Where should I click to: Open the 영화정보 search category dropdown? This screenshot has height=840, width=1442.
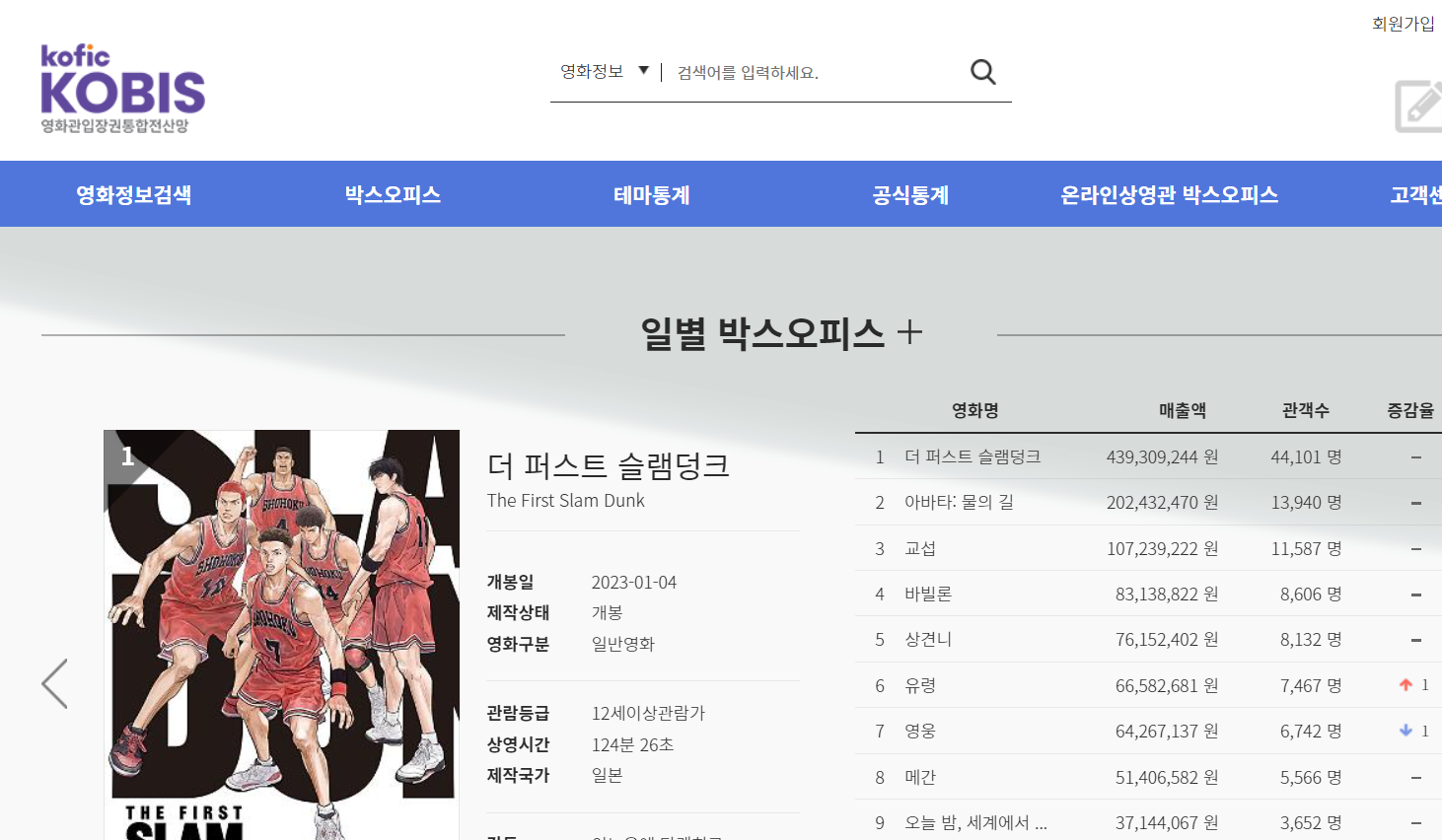pos(605,71)
